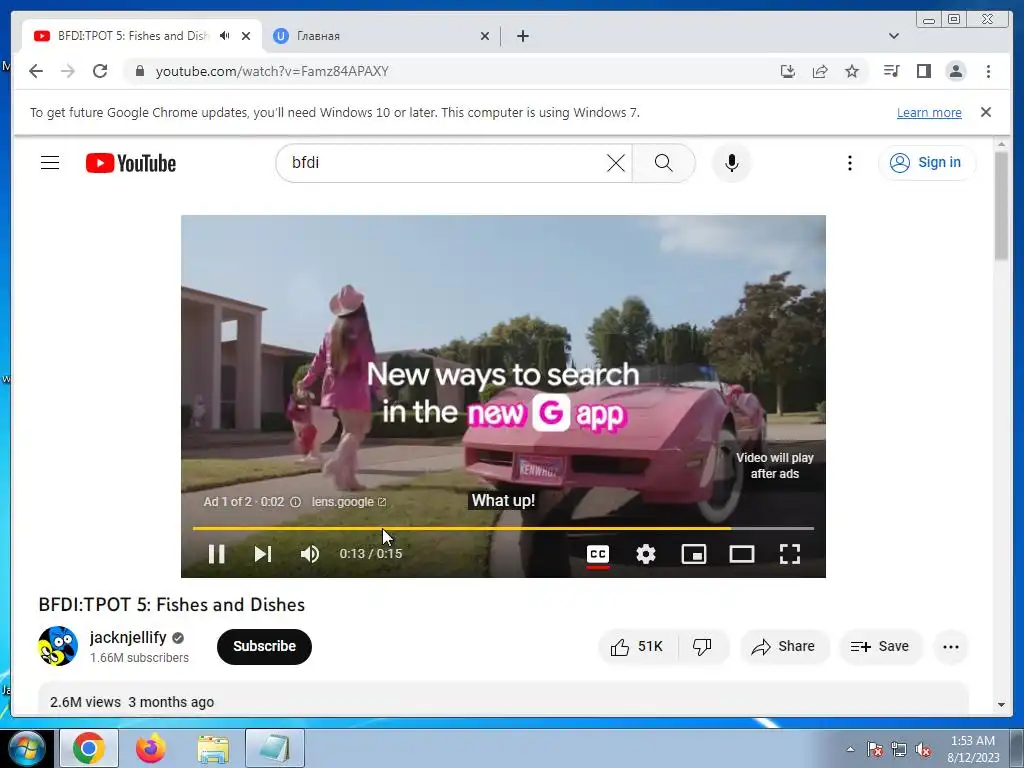Open Chrome three-dot menu

coord(988,71)
